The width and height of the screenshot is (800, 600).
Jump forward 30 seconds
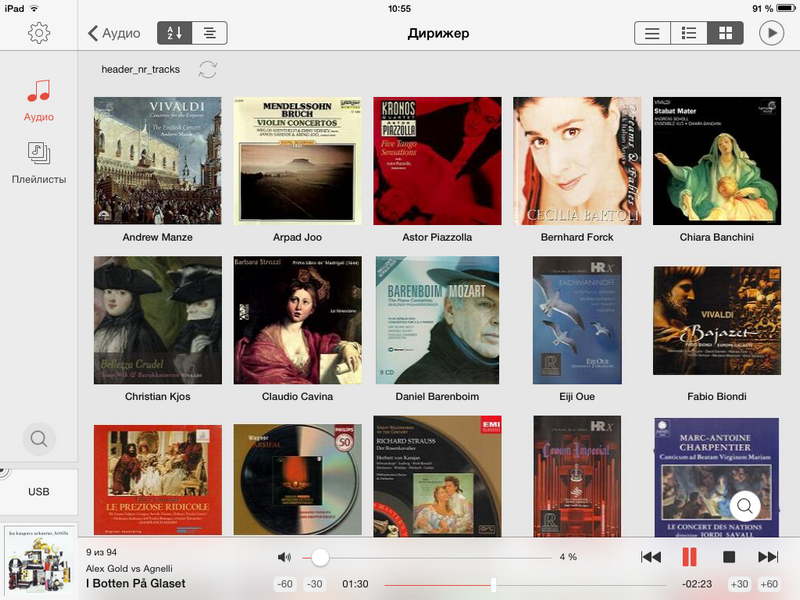click(739, 585)
